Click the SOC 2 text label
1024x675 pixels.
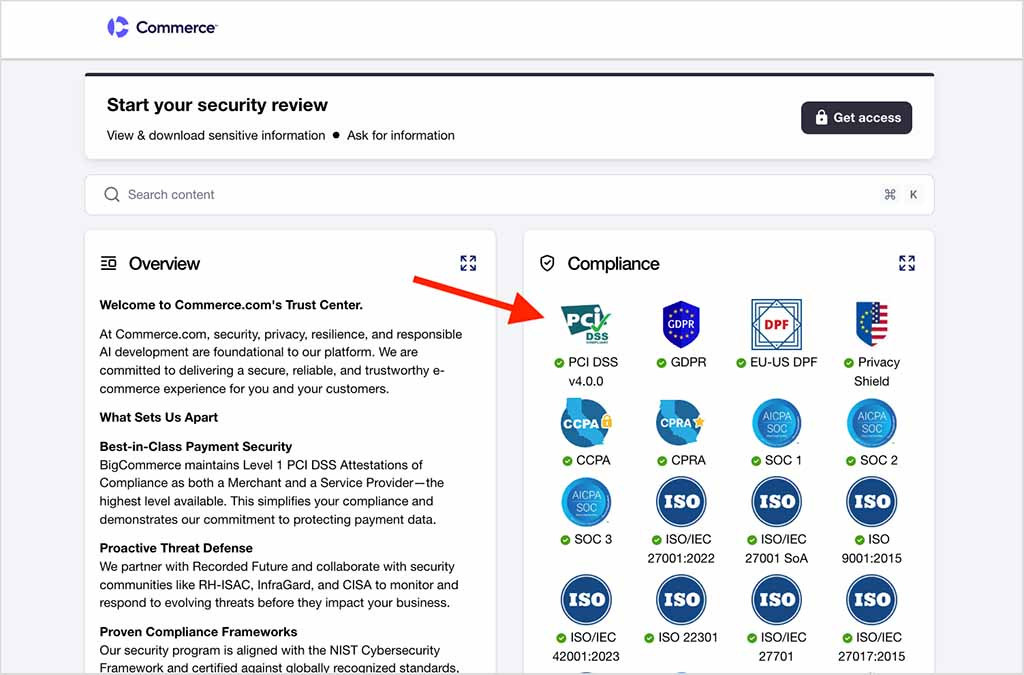[879, 460]
